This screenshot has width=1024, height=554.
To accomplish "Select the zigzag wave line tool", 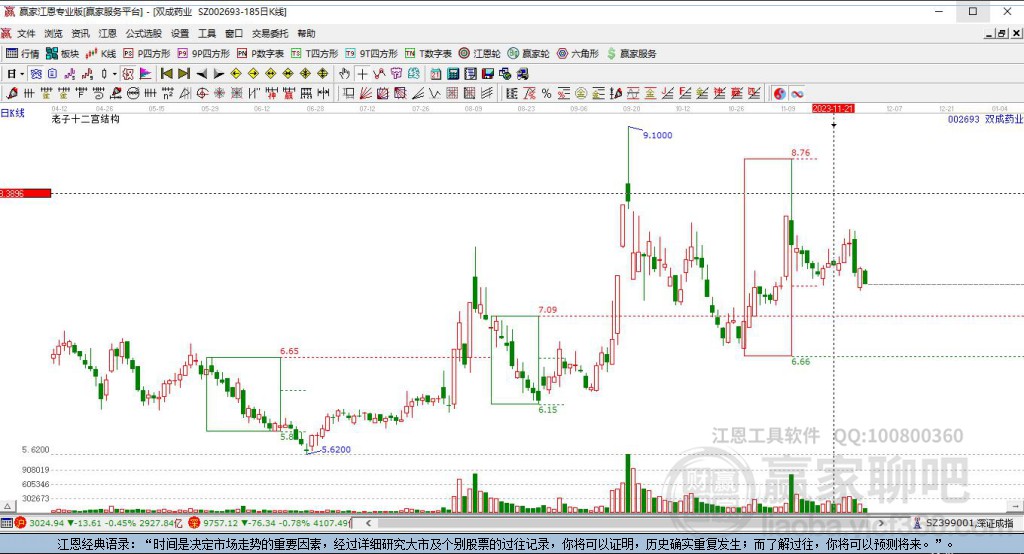I will click(434, 93).
